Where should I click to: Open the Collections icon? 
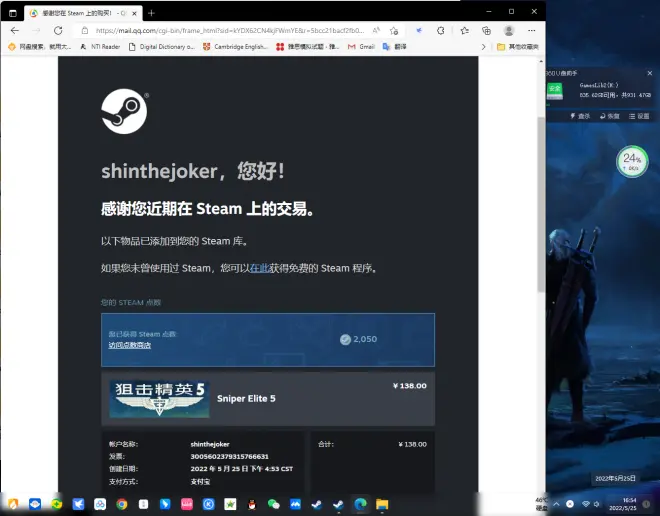(487, 30)
